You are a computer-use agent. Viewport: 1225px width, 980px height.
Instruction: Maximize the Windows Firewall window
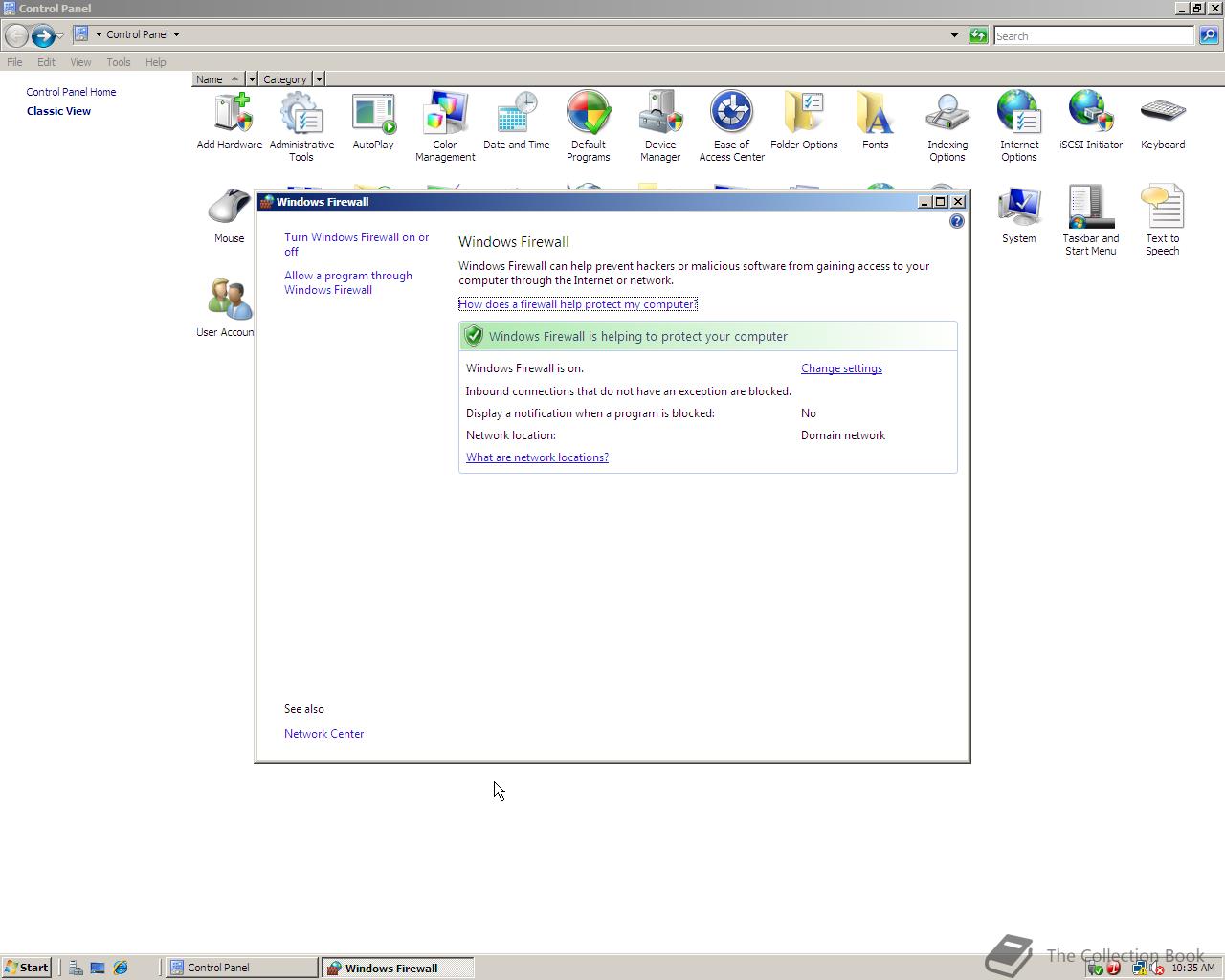tap(941, 202)
